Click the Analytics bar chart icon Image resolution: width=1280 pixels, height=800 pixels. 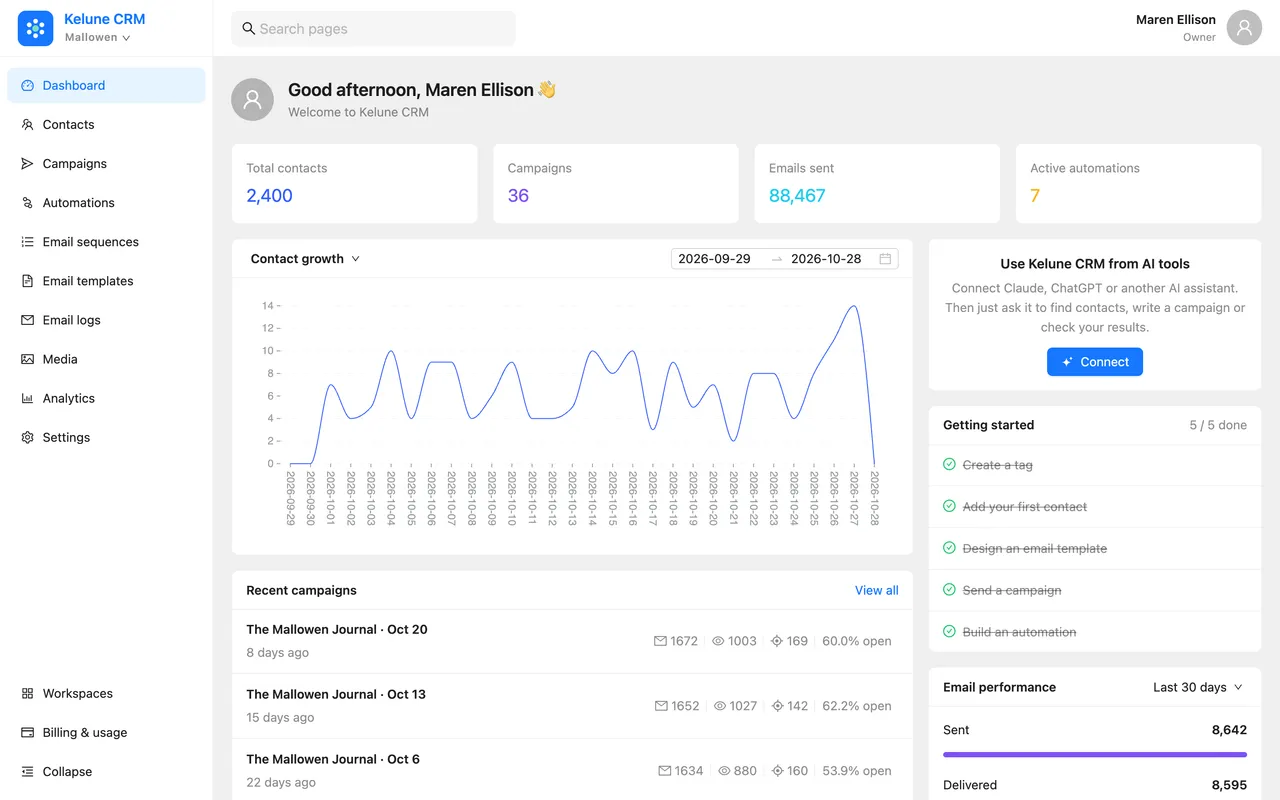coord(28,398)
